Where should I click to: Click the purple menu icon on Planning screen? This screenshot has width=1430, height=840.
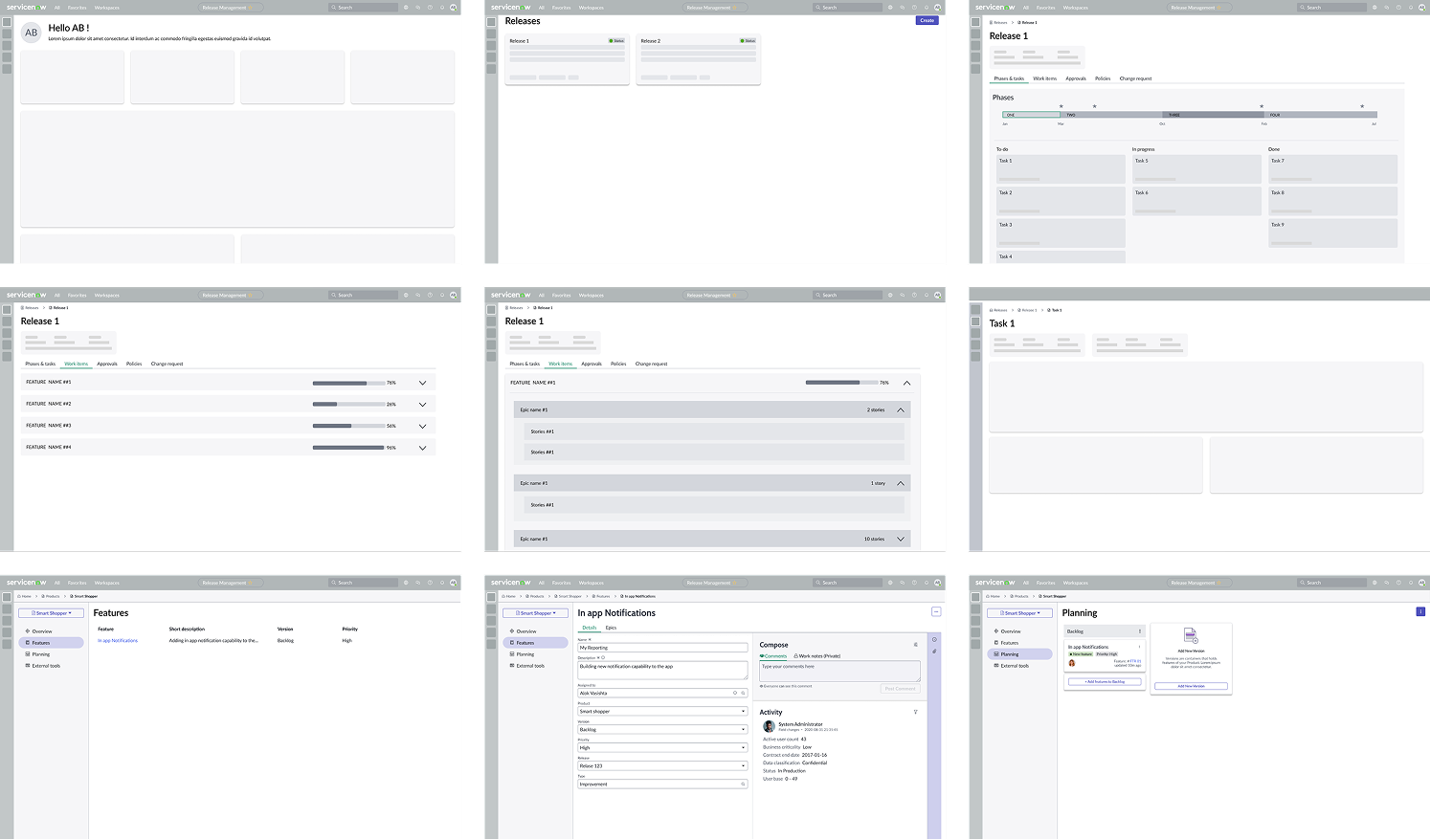pyautogui.click(x=1420, y=612)
